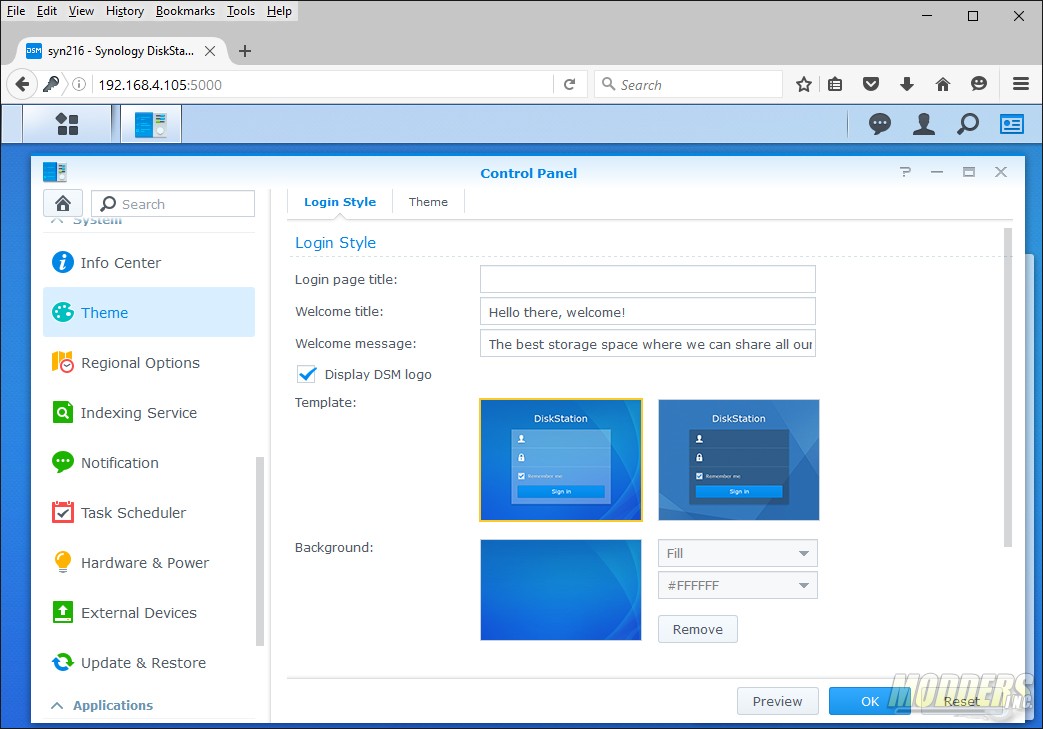Click the Login page title field
Viewport: 1043px width, 729px height.
coord(648,279)
